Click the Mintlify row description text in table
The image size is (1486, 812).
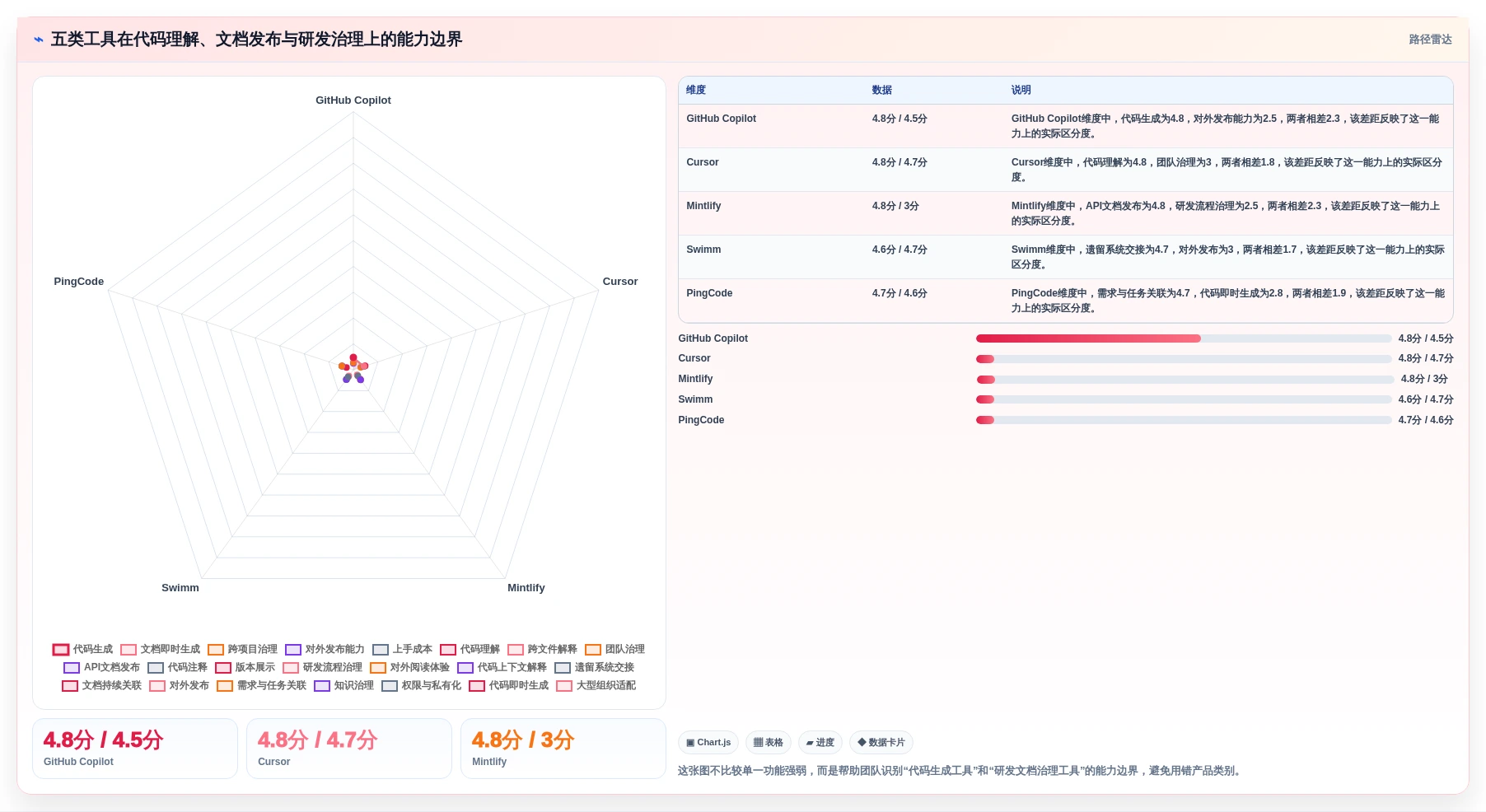(x=1226, y=213)
